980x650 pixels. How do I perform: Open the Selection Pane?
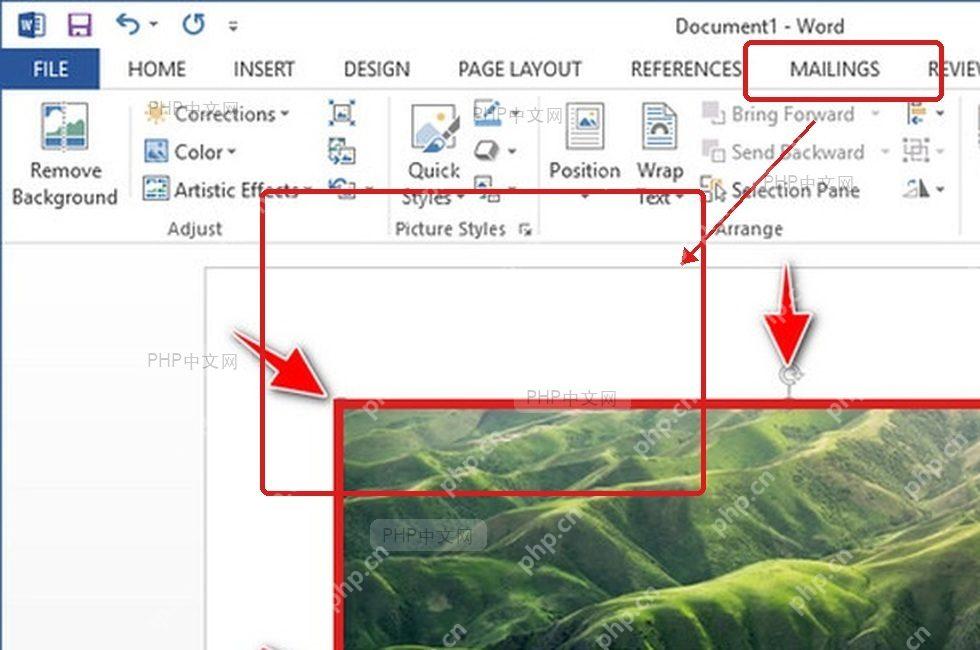780,189
